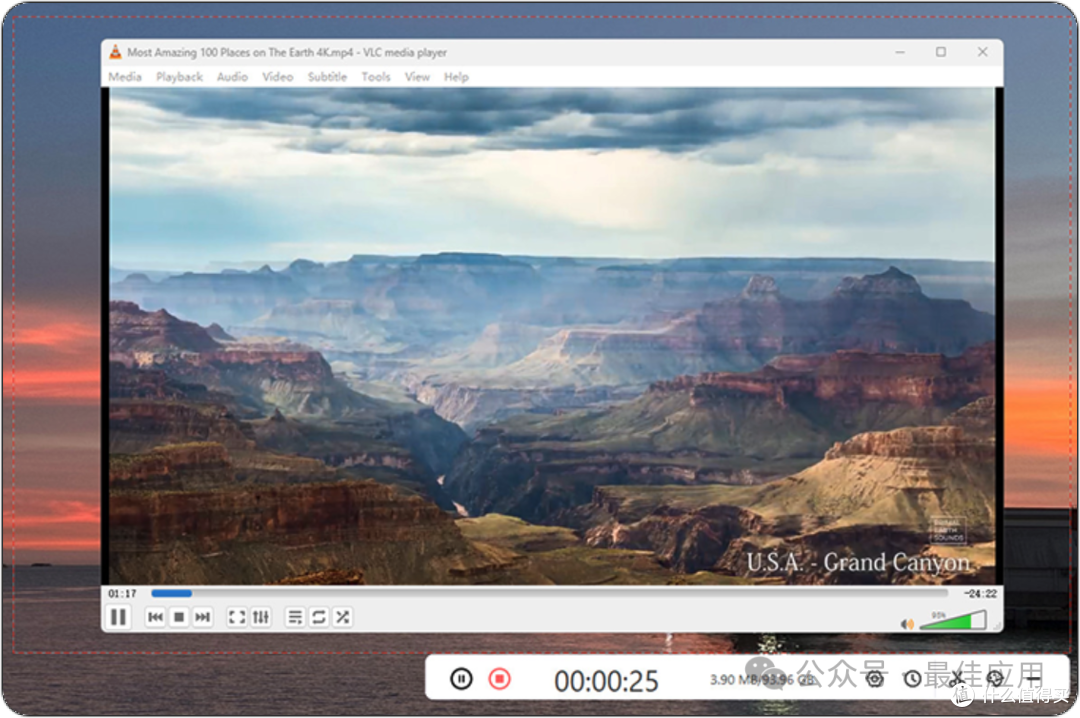Toggle the playlist view icon
1080x718 pixels.
tap(295, 617)
